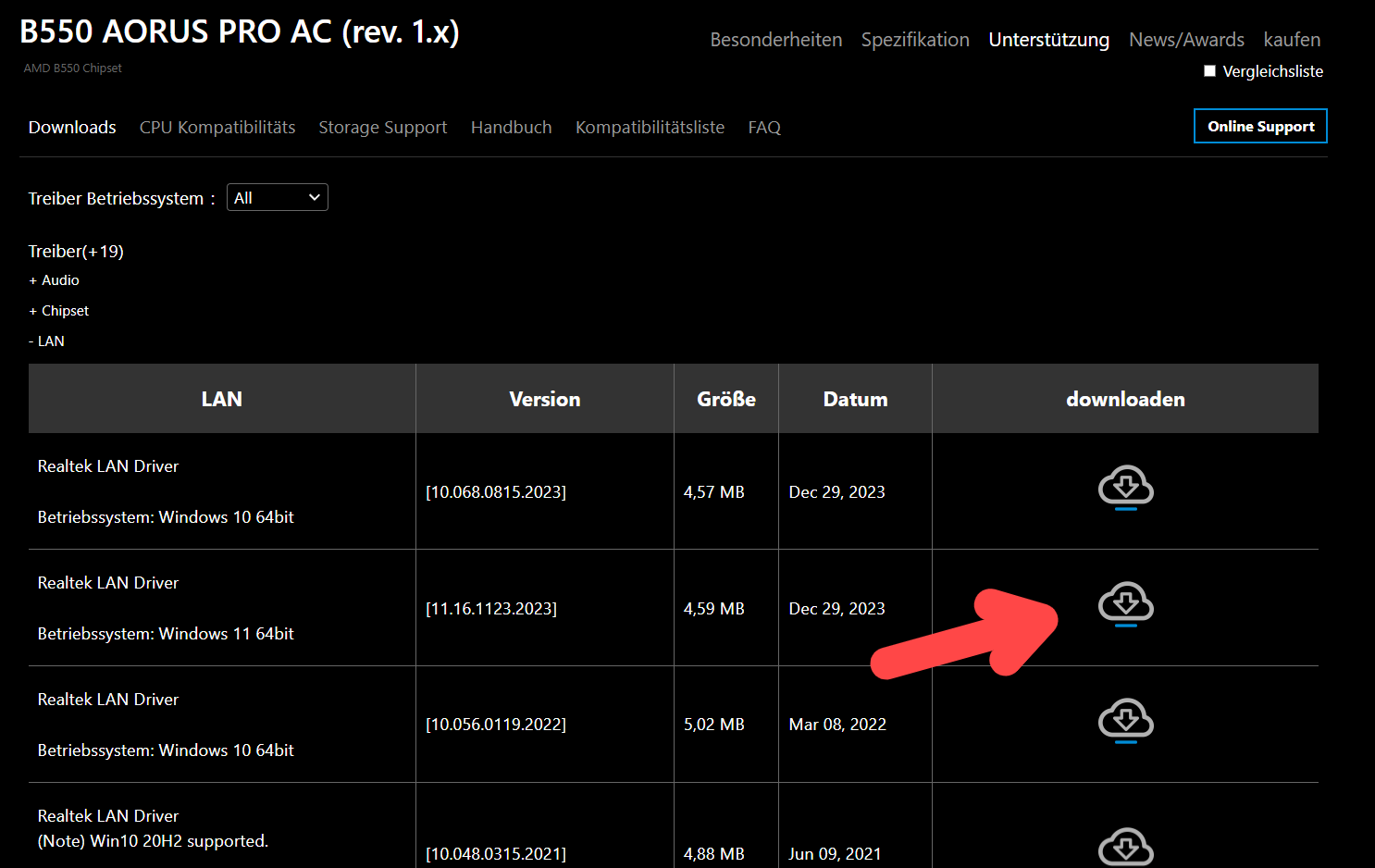Click Betriebssystem: Windows 11 64bit text
Viewport: 1375px width, 868px height.
pyautogui.click(x=166, y=634)
